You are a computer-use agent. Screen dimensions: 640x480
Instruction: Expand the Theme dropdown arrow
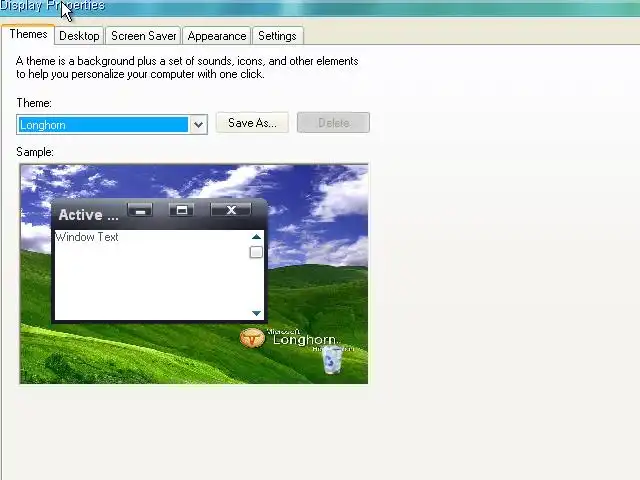[x=198, y=124]
